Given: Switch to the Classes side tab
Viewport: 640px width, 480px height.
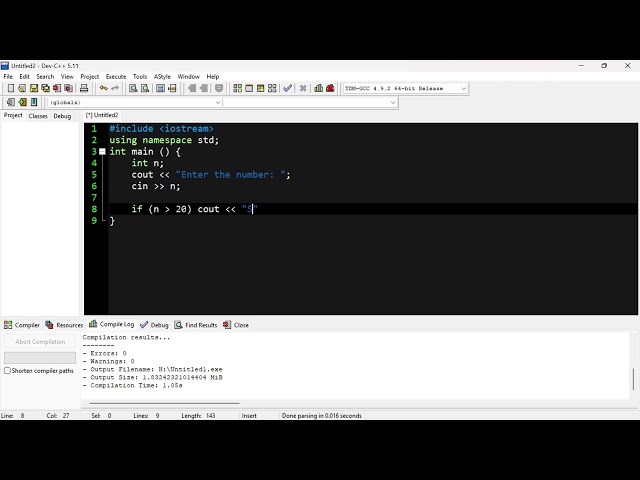Looking at the screenshot, I should coord(38,116).
